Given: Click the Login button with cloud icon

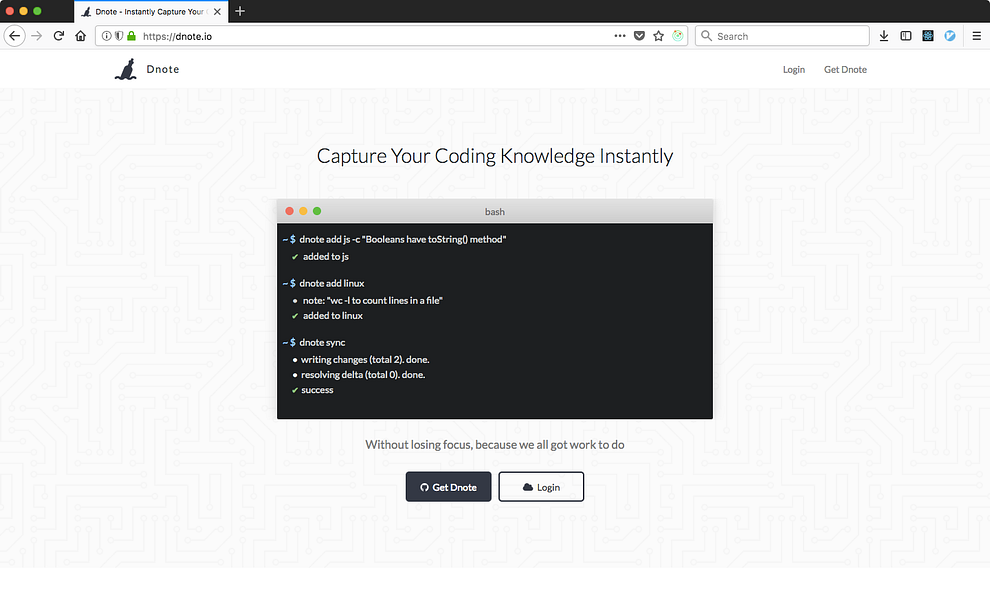Looking at the screenshot, I should tap(541, 487).
